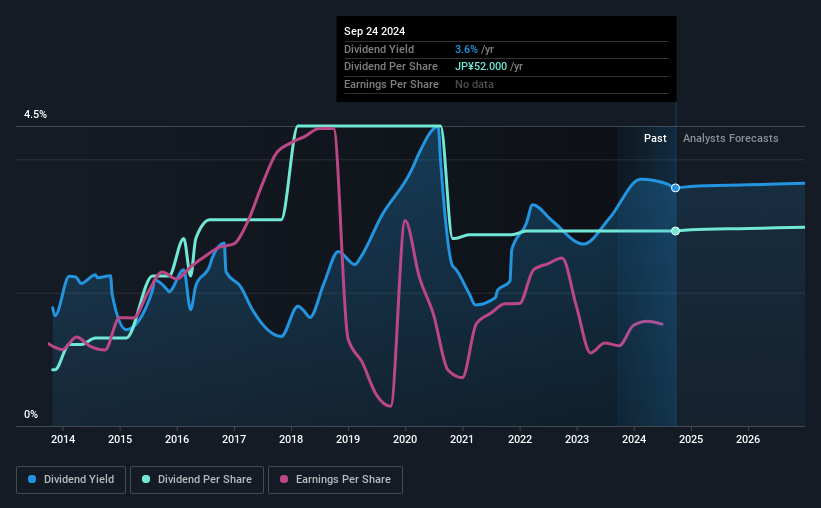Click the 2019 x-axis label

348,439
